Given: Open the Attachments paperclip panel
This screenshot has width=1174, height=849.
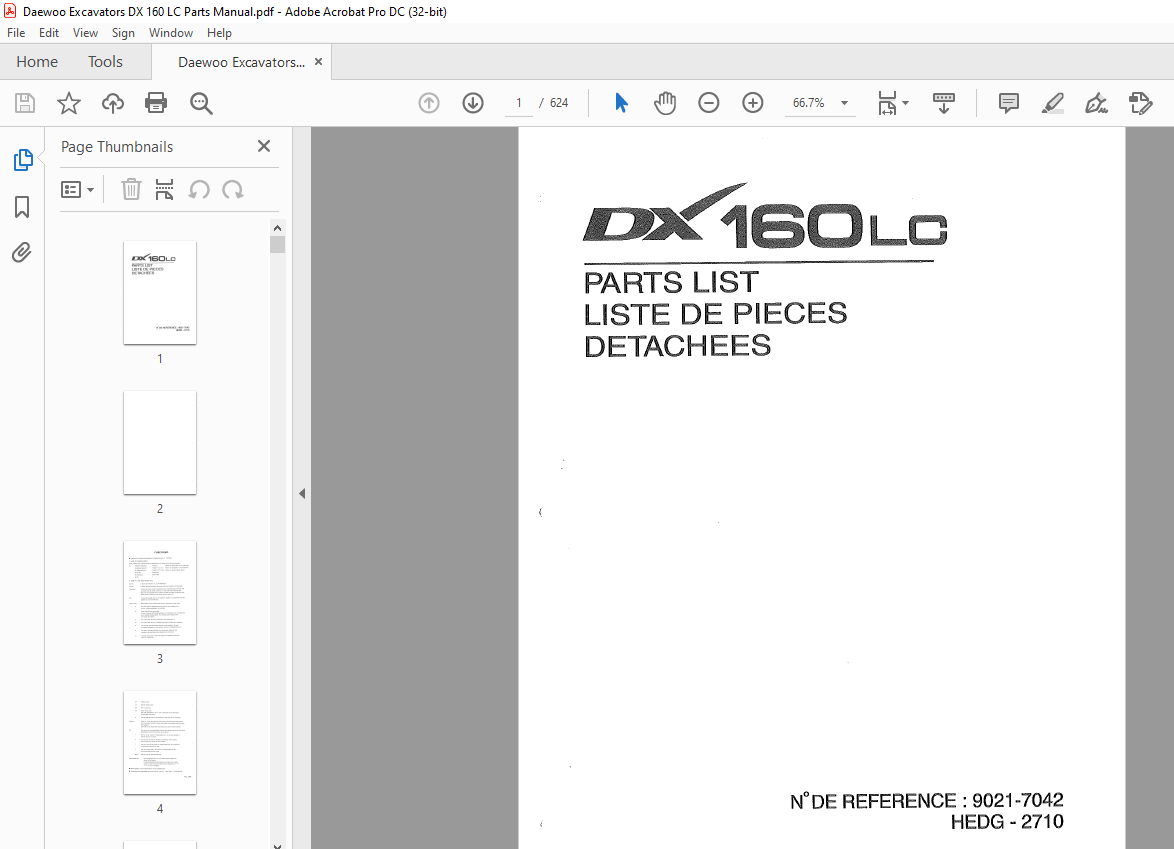Looking at the screenshot, I should pos(22,252).
